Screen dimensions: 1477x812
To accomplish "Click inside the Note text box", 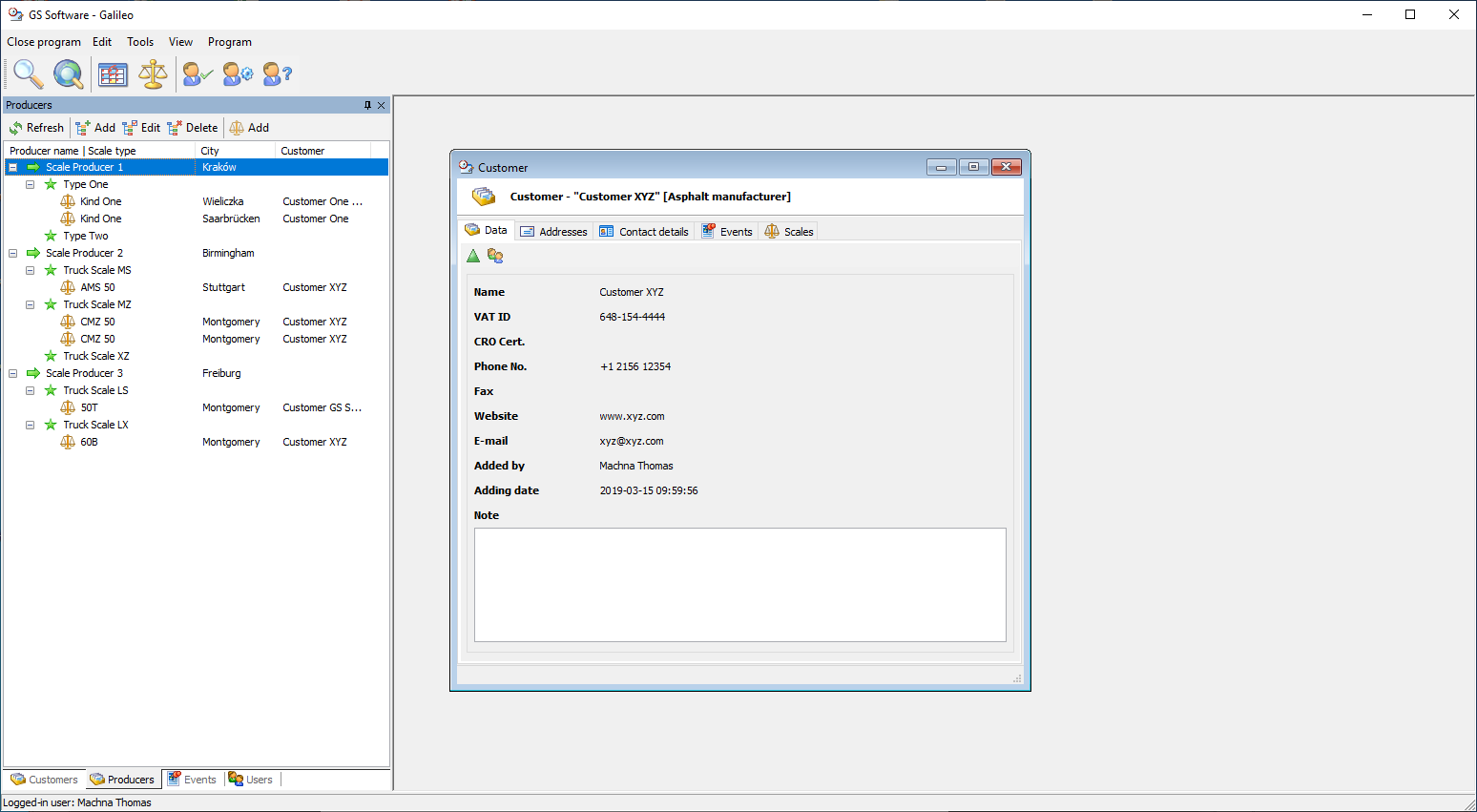I will click(x=739, y=584).
